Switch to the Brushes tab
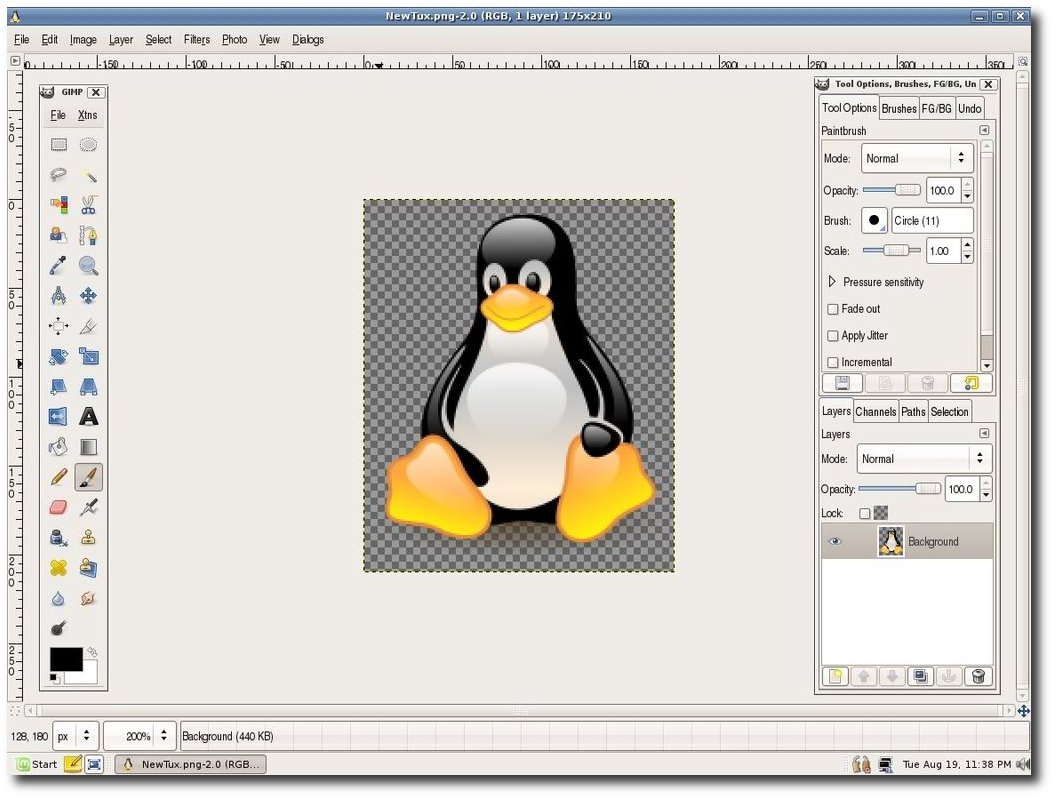The height and width of the screenshot is (798, 1054). [899, 108]
